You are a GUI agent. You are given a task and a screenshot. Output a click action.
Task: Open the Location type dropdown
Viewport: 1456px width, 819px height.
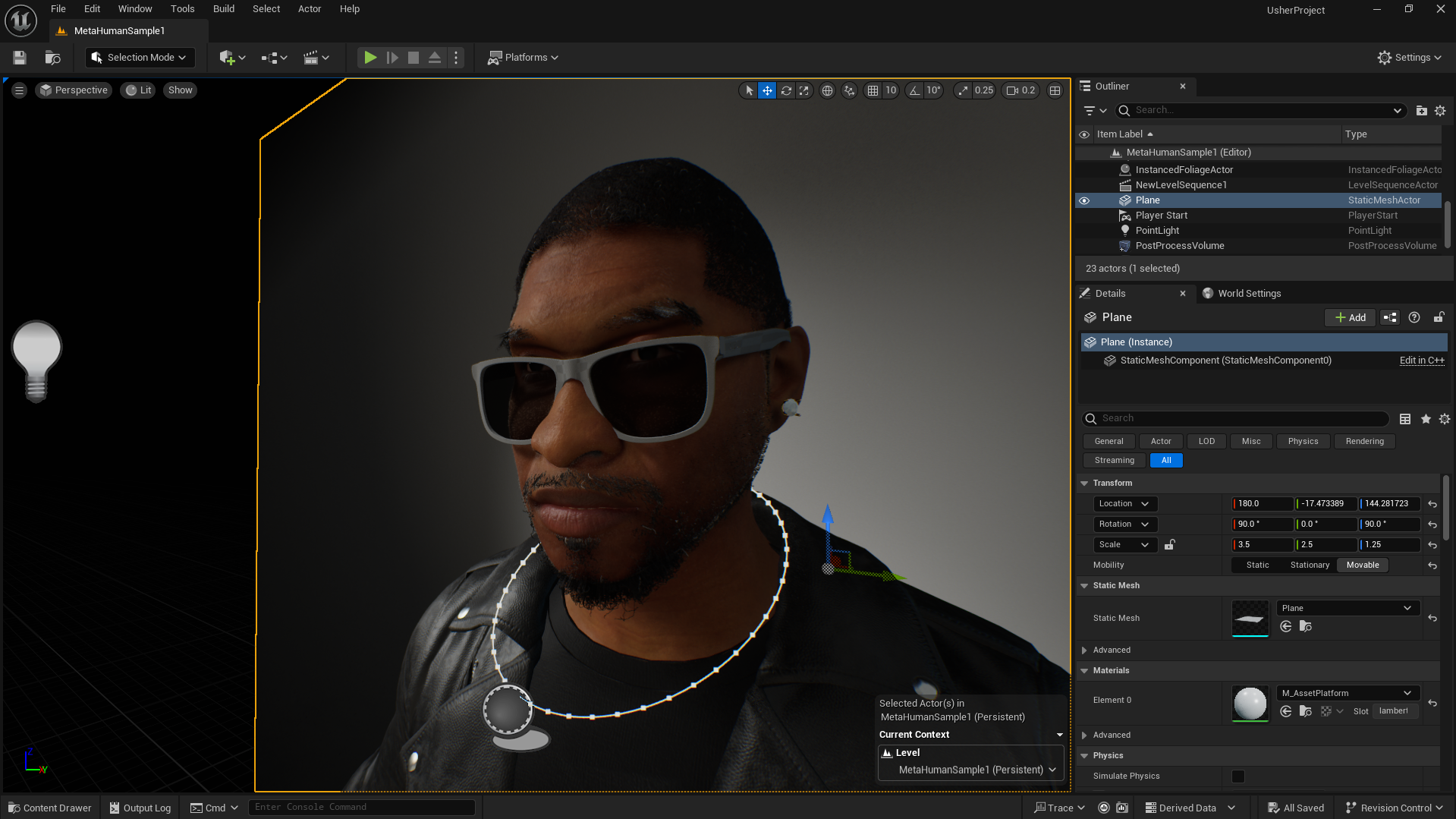pos(1125,504)
